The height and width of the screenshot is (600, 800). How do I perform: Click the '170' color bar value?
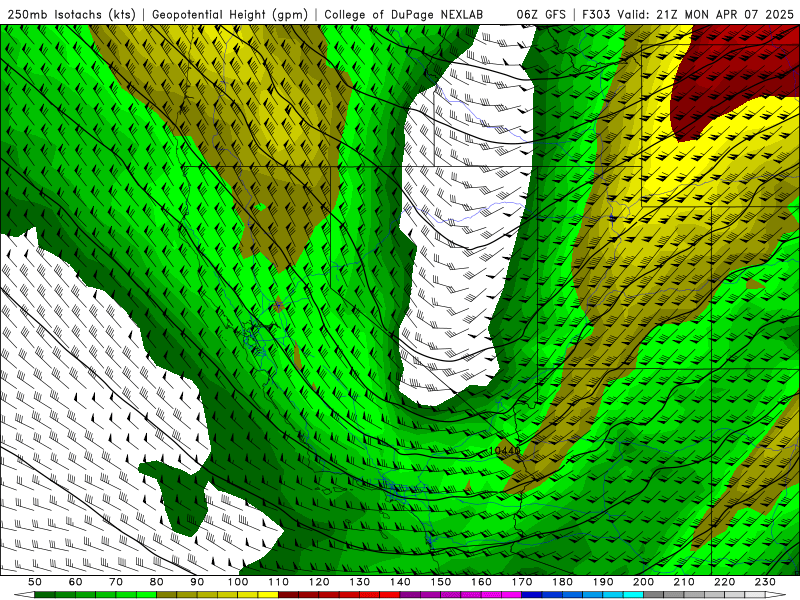pyautogui.click(x=522, y=582)
